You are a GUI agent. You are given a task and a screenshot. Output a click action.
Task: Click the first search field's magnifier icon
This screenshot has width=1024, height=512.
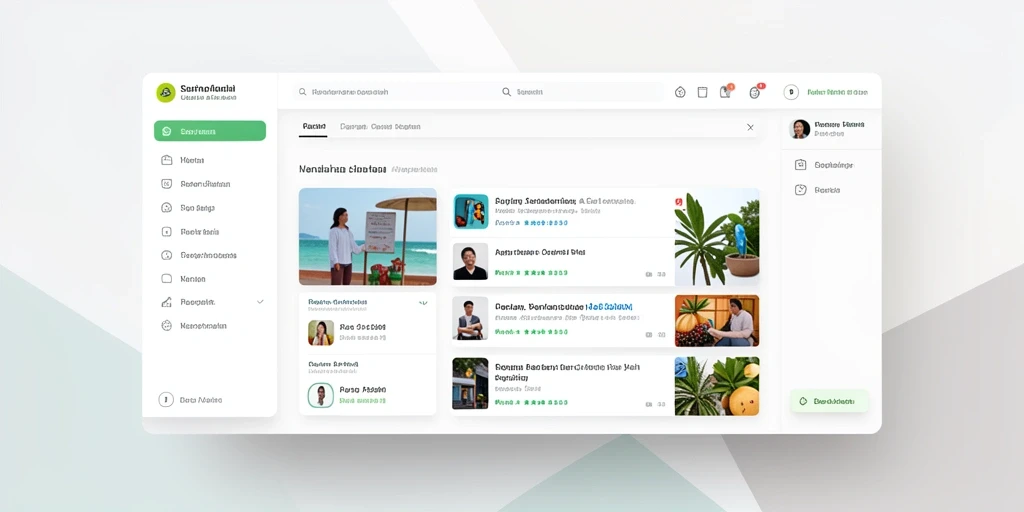click(x=302, y=92)
